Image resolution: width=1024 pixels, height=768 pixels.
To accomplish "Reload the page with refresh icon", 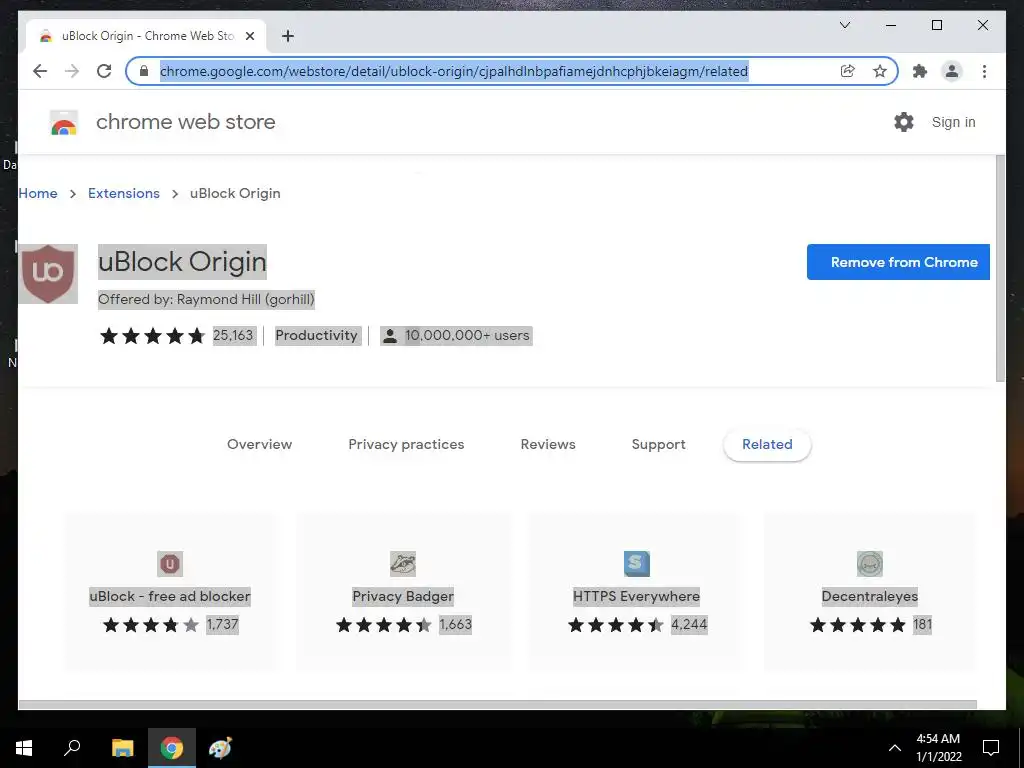I will click(104, 71).
